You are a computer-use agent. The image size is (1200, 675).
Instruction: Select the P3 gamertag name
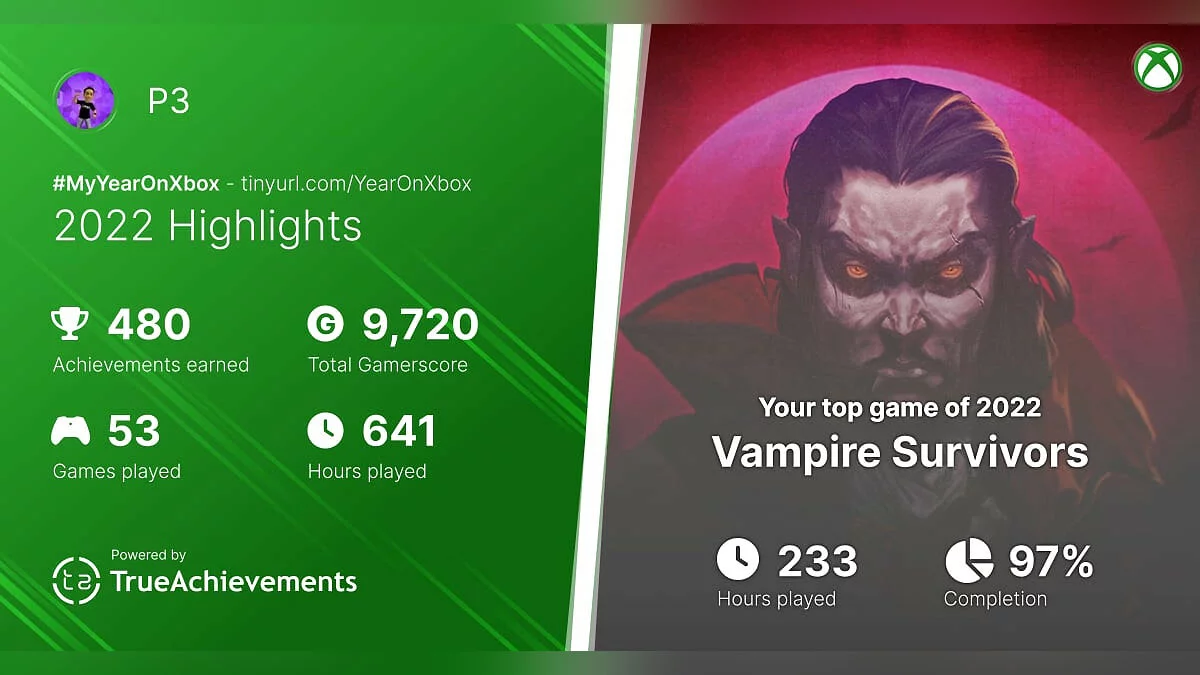tap(168, 102)
